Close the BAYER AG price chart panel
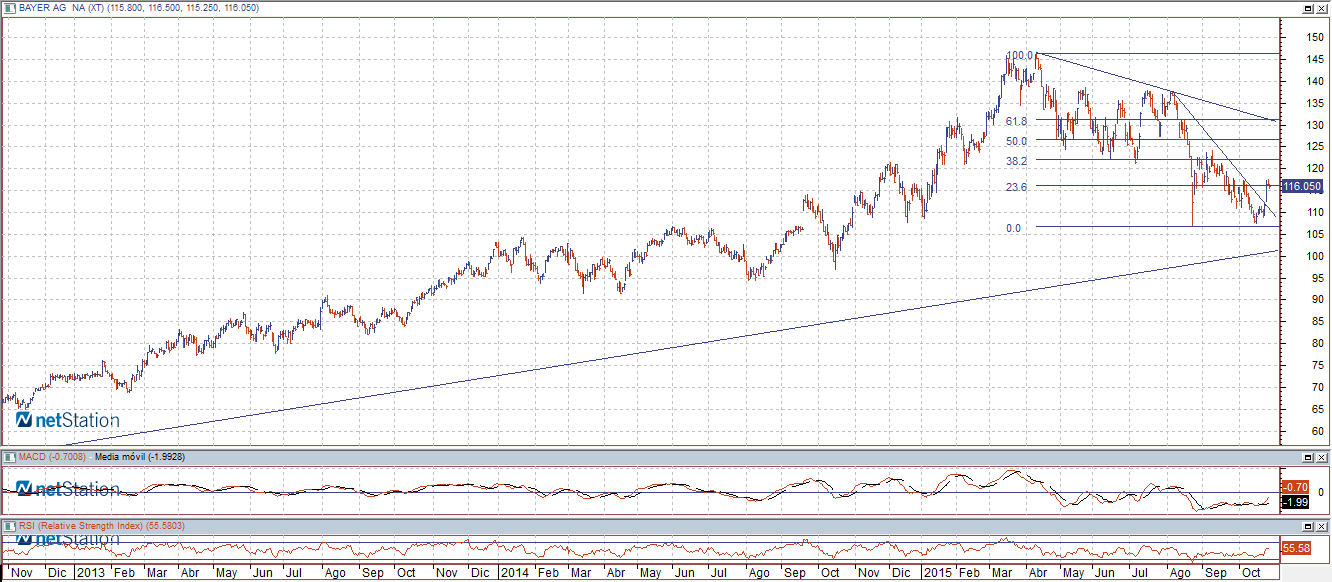 point(1322,7)
